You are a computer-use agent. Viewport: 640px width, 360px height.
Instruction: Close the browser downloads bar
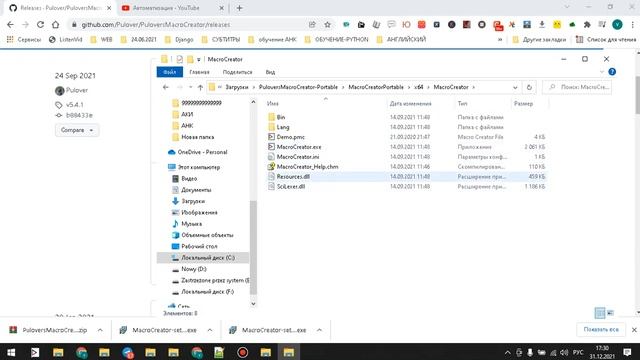tap(634, 330)
